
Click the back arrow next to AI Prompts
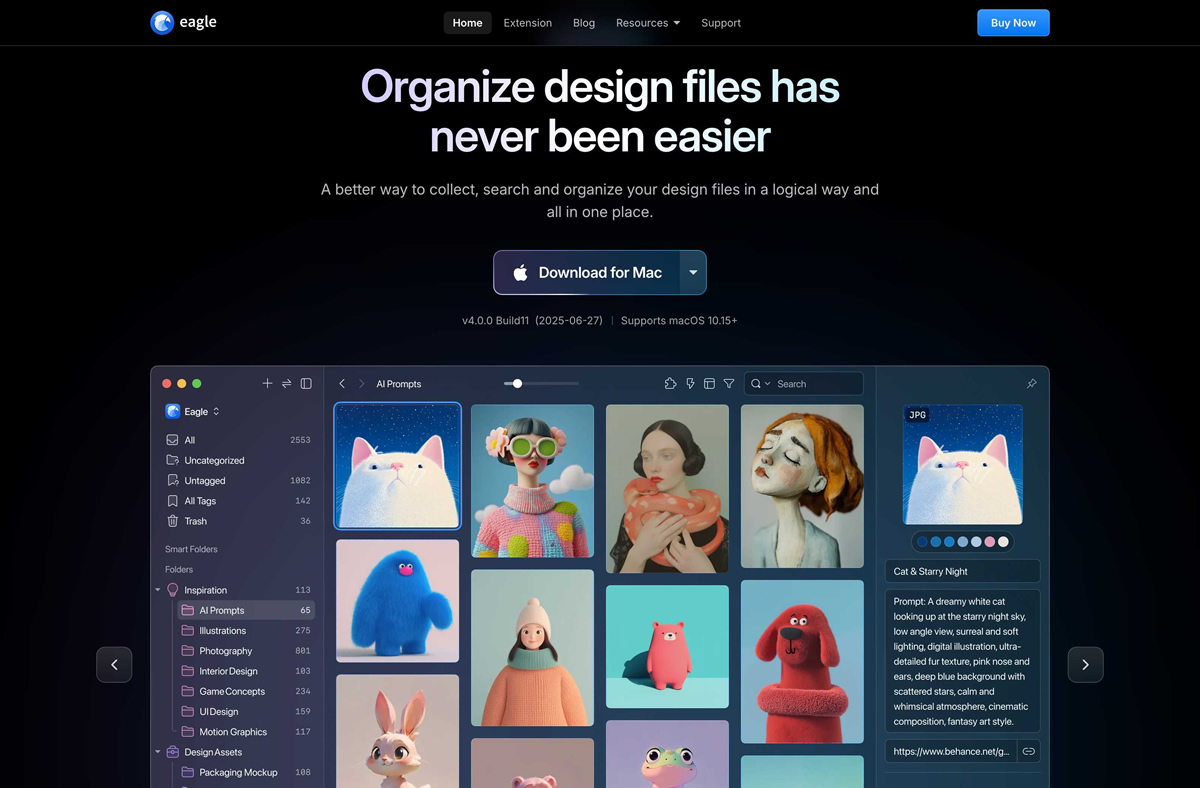coord(342,384)
